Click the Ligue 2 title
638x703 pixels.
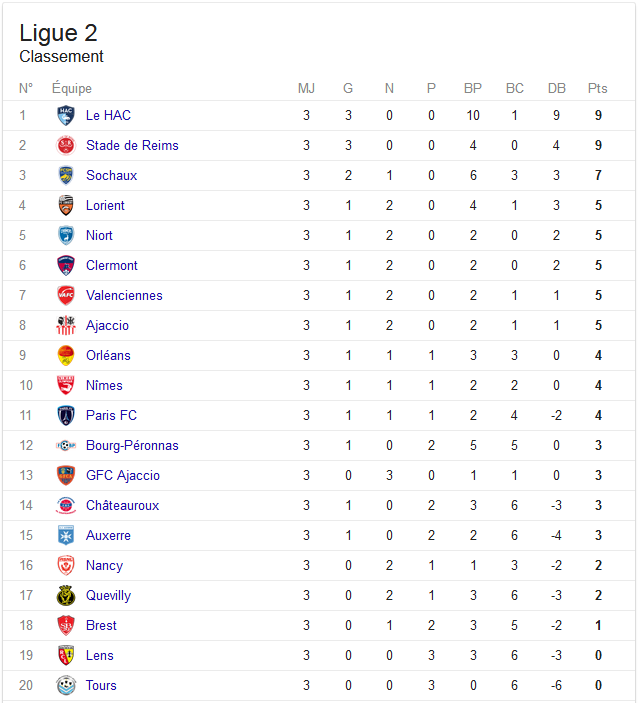[x=58, y=33]
